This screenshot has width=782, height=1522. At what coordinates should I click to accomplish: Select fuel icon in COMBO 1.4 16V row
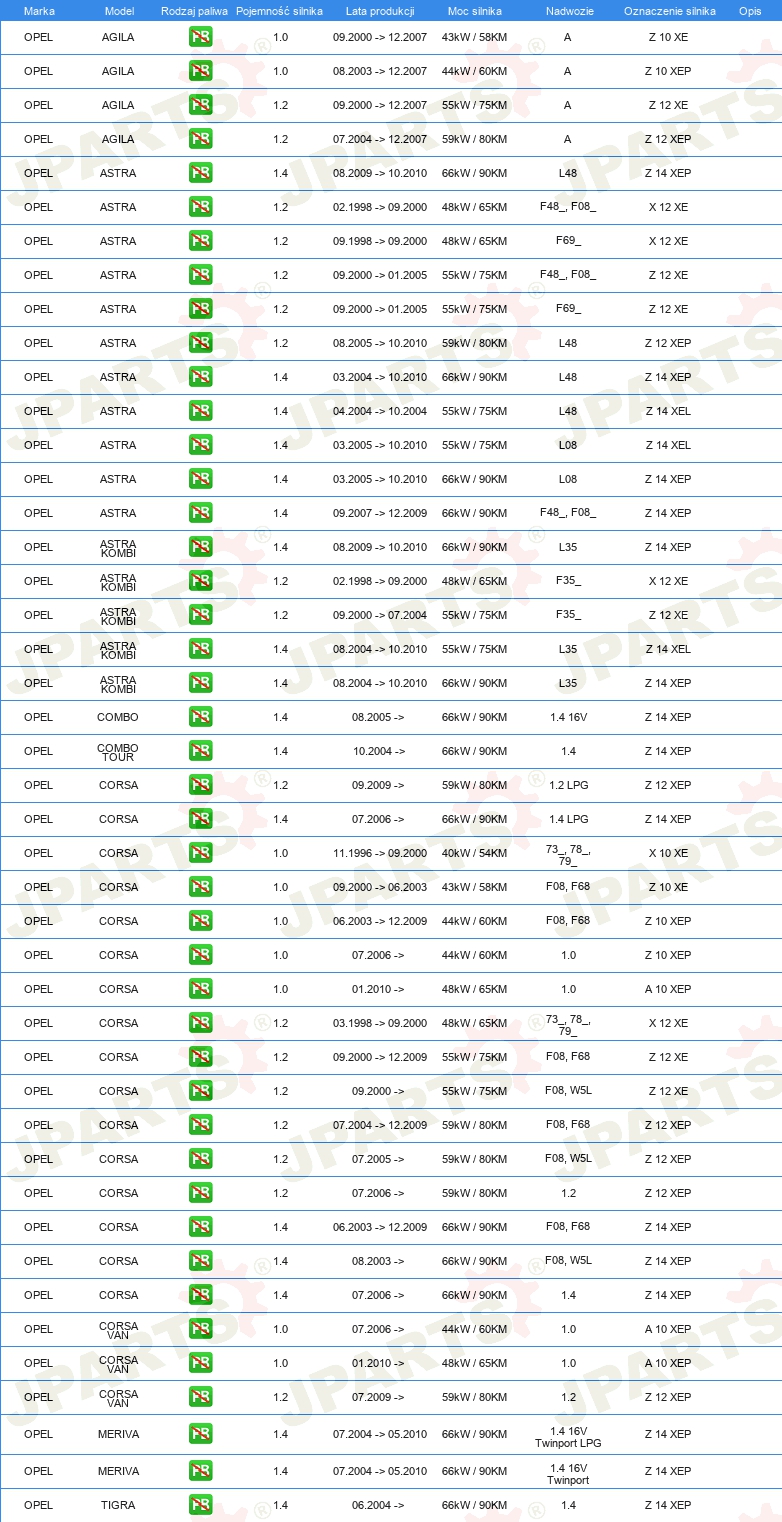(200, 717)
